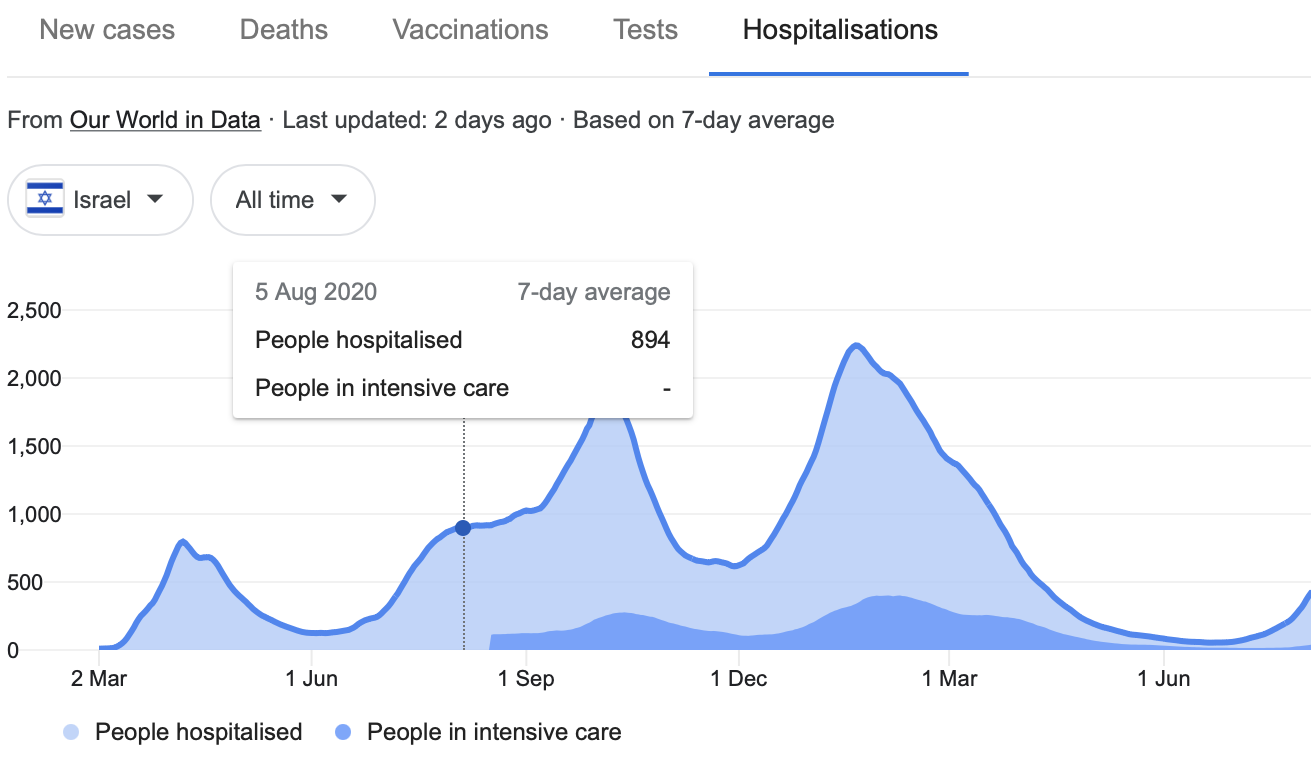
Task: Select the Tests tab
Action: point(645,30)
